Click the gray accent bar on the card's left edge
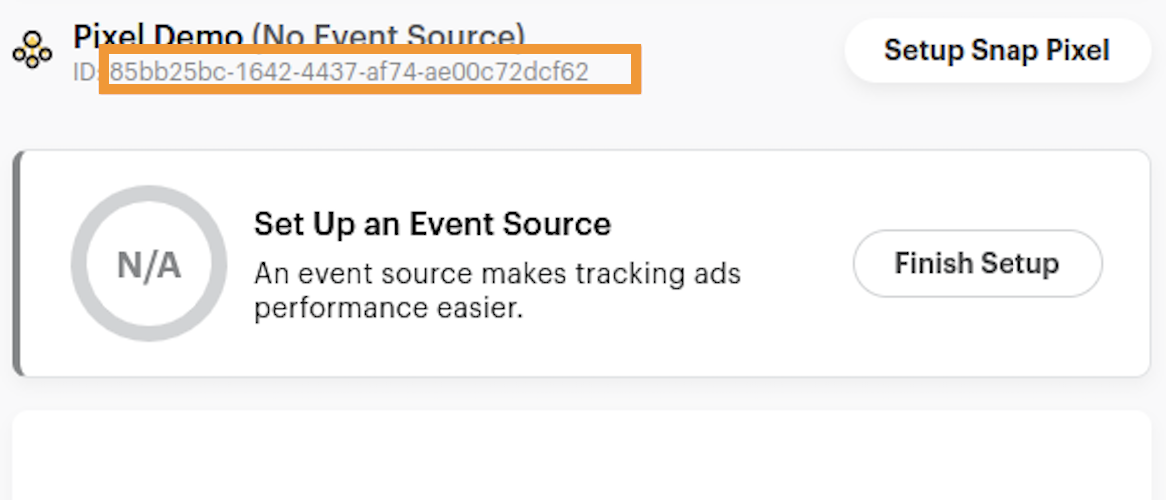The image size is (1166, 500). click(17, 264)
